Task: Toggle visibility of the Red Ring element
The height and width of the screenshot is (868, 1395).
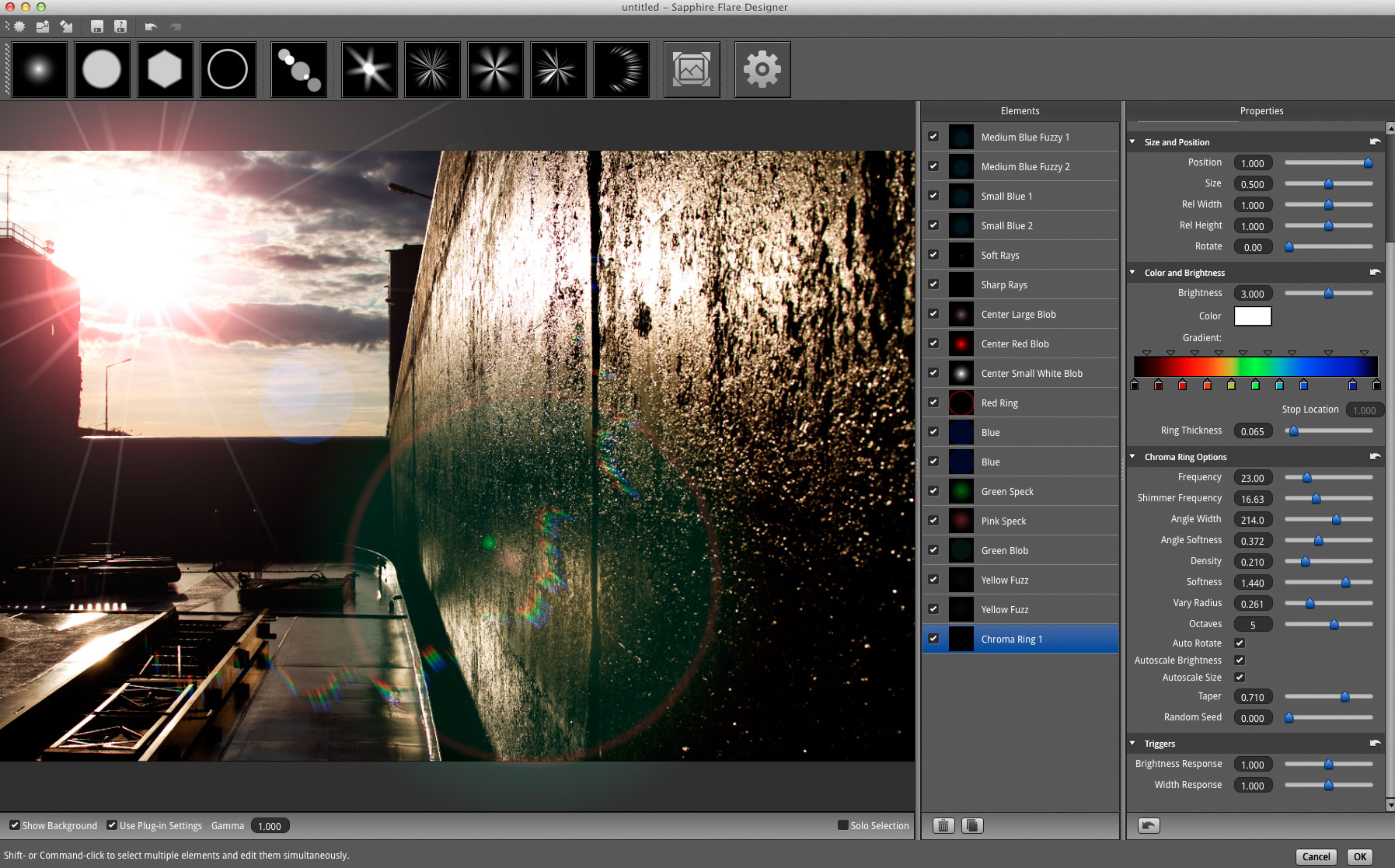Action: coord(933,403)
